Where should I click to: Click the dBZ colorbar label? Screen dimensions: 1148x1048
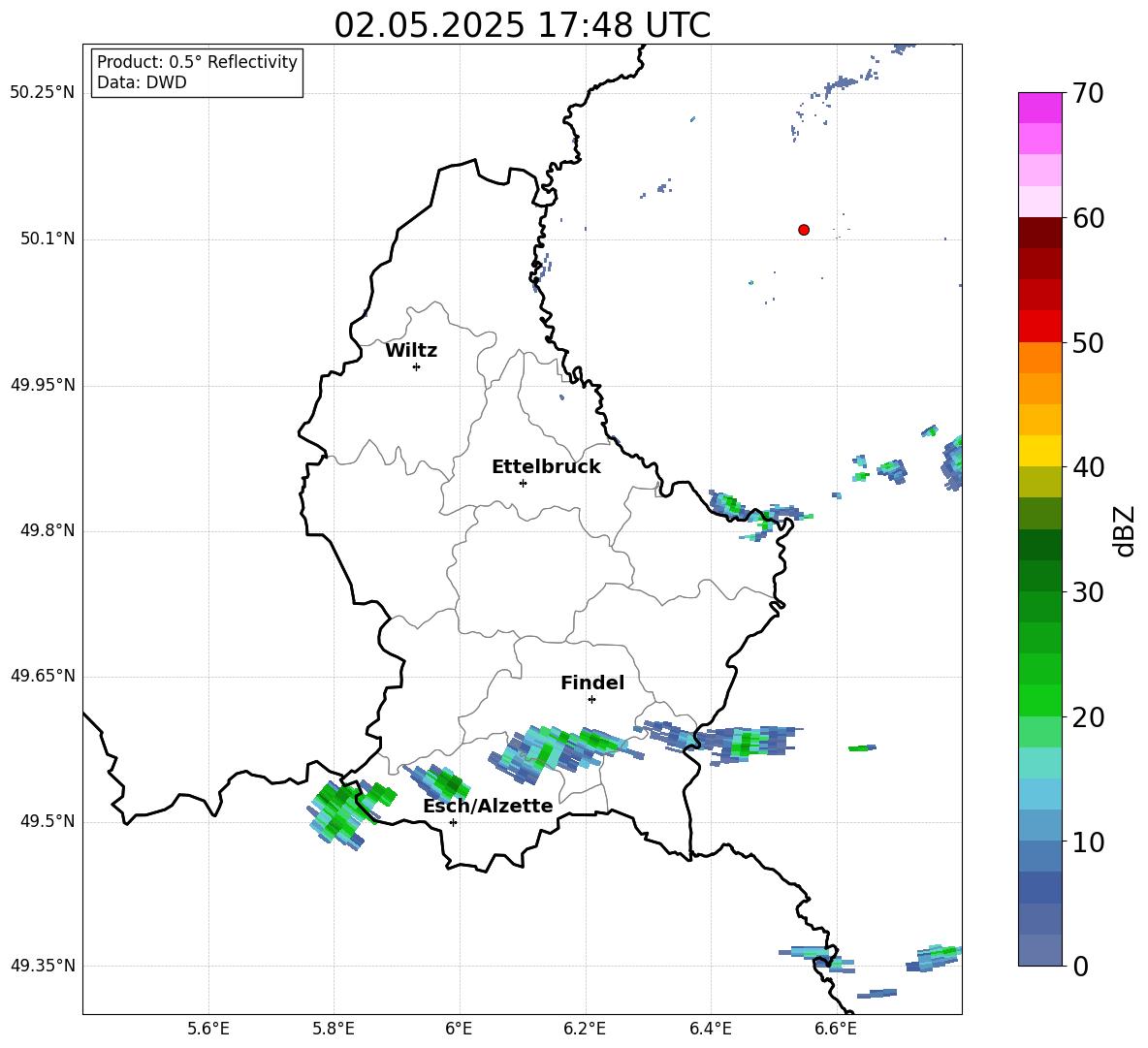(x=1125, y=530)
